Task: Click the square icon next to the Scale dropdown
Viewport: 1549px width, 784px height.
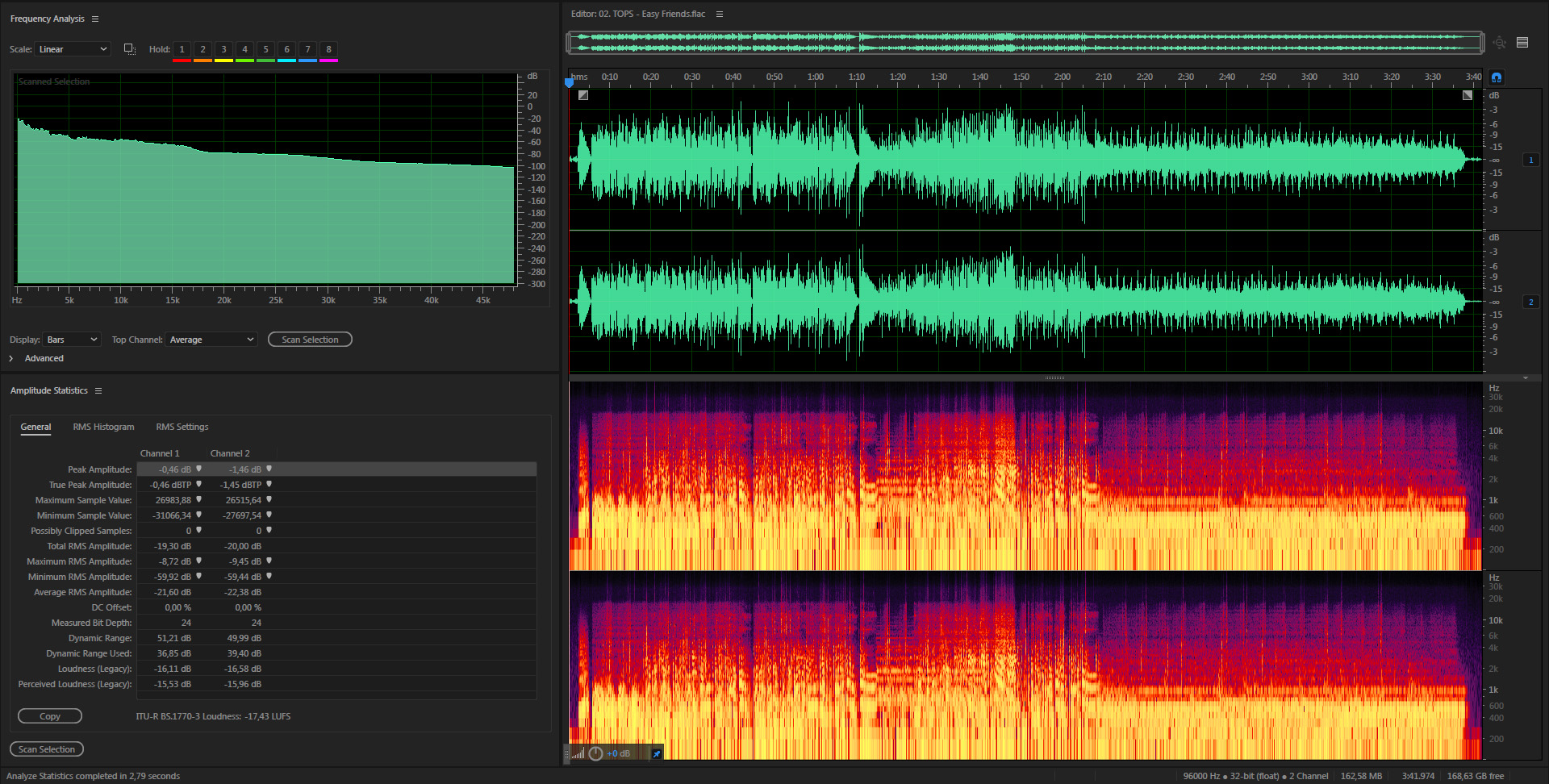Action: [x=129, y=49]
